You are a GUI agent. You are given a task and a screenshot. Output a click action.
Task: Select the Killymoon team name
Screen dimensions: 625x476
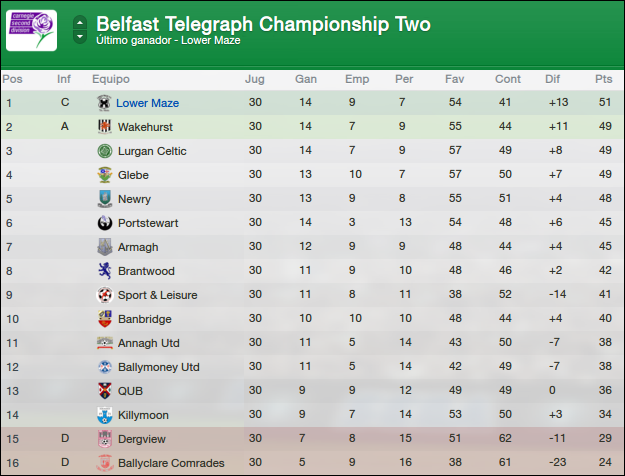click(143, 415)
